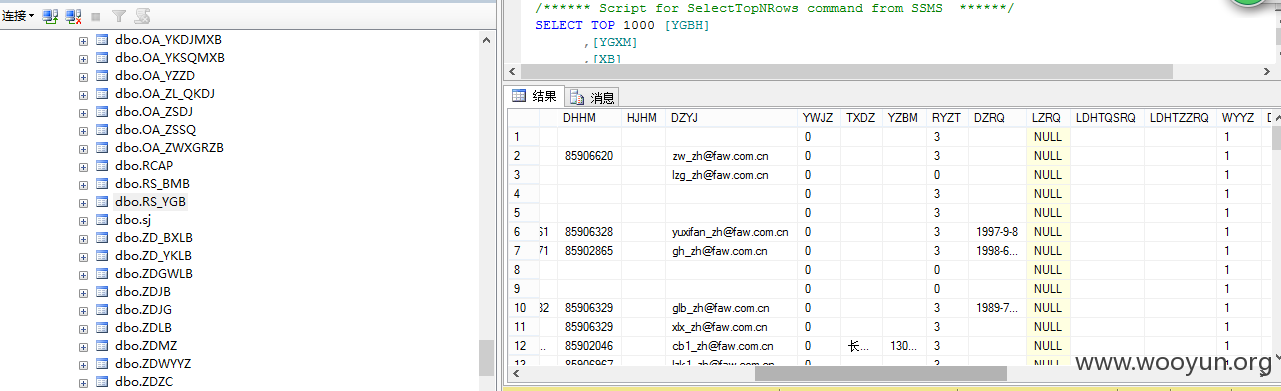This screenshot has width=1281, height=391.
Task: Click DZRQ cell 1997-9-8
Action: (x=997, y=232)
